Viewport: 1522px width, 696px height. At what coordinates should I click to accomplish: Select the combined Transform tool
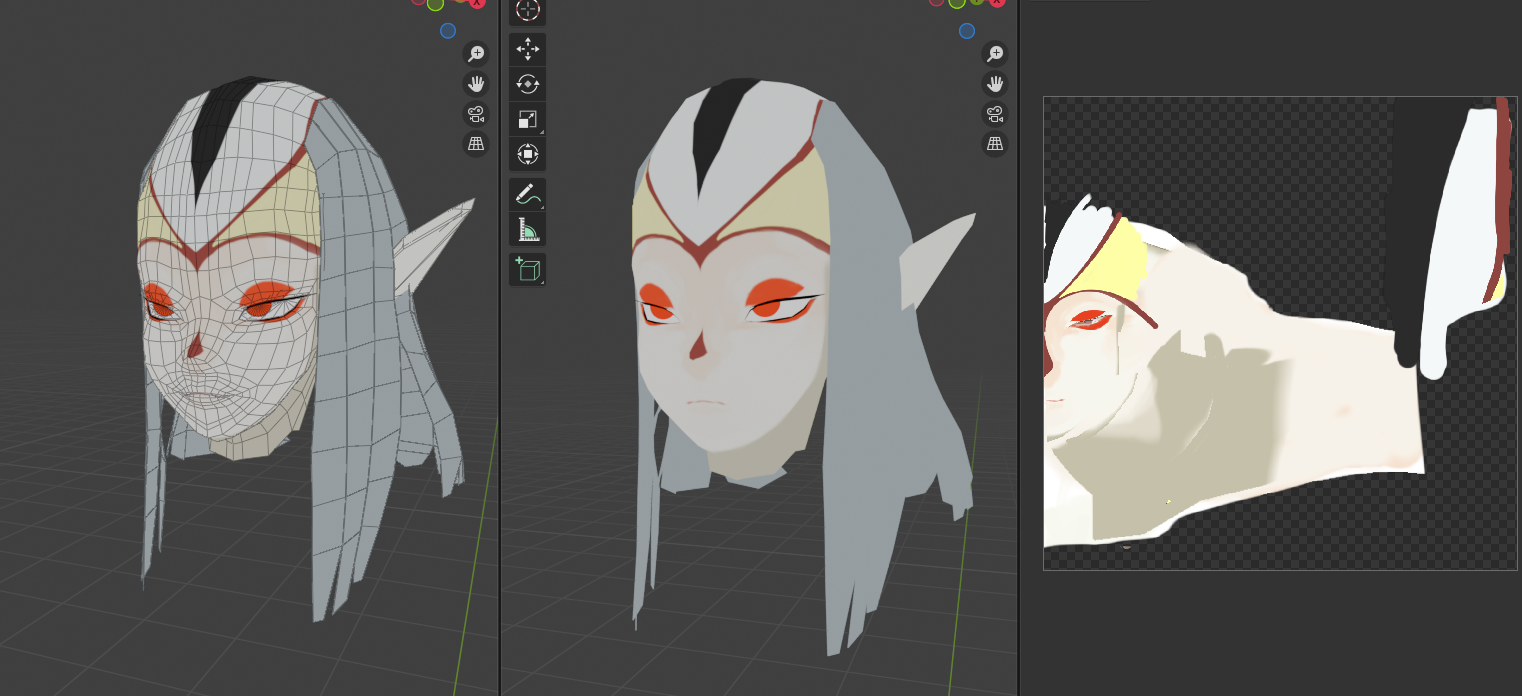coord(527,154)
